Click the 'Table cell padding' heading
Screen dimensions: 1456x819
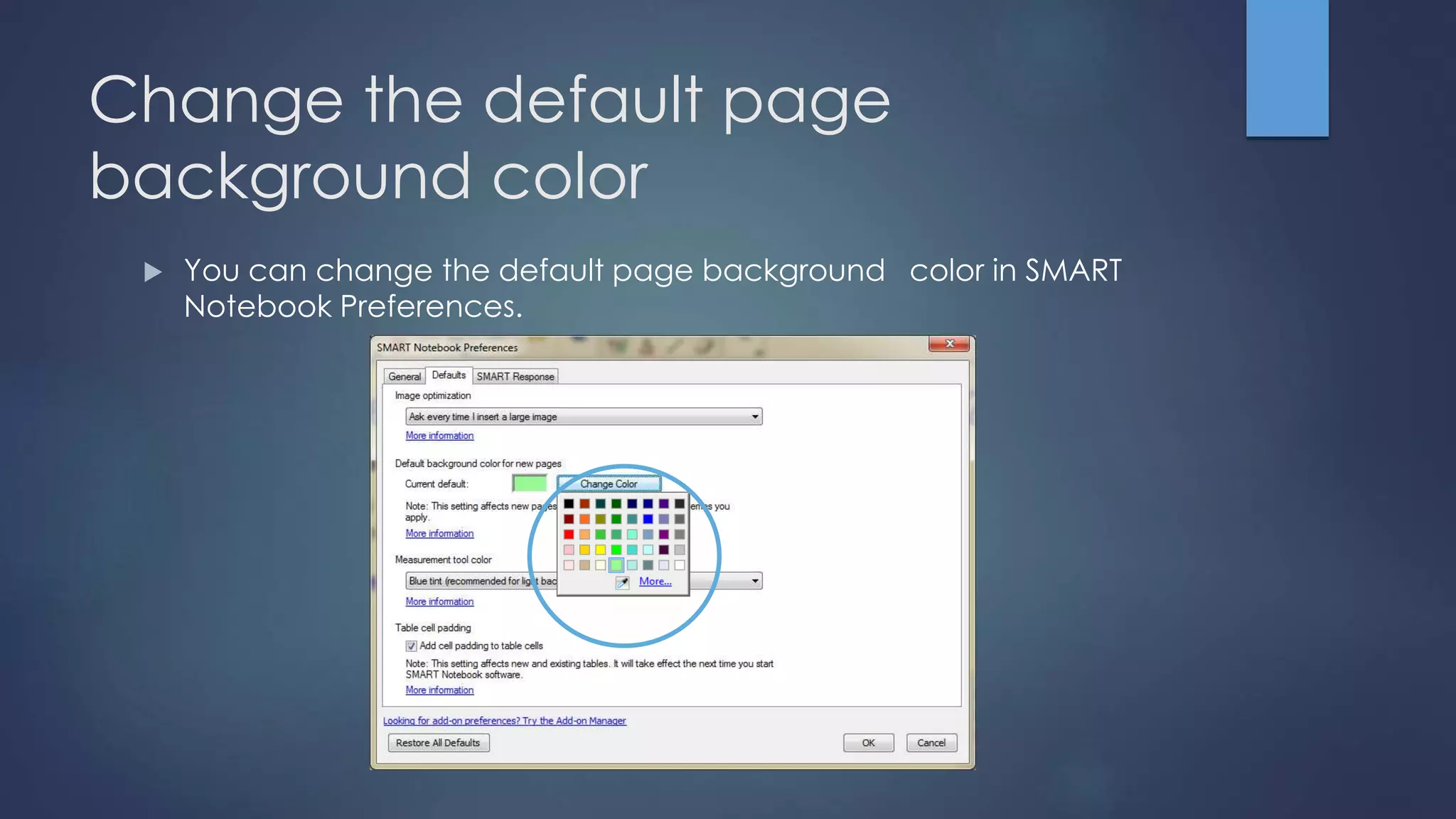pyautogui.click(x=433, y=628)
